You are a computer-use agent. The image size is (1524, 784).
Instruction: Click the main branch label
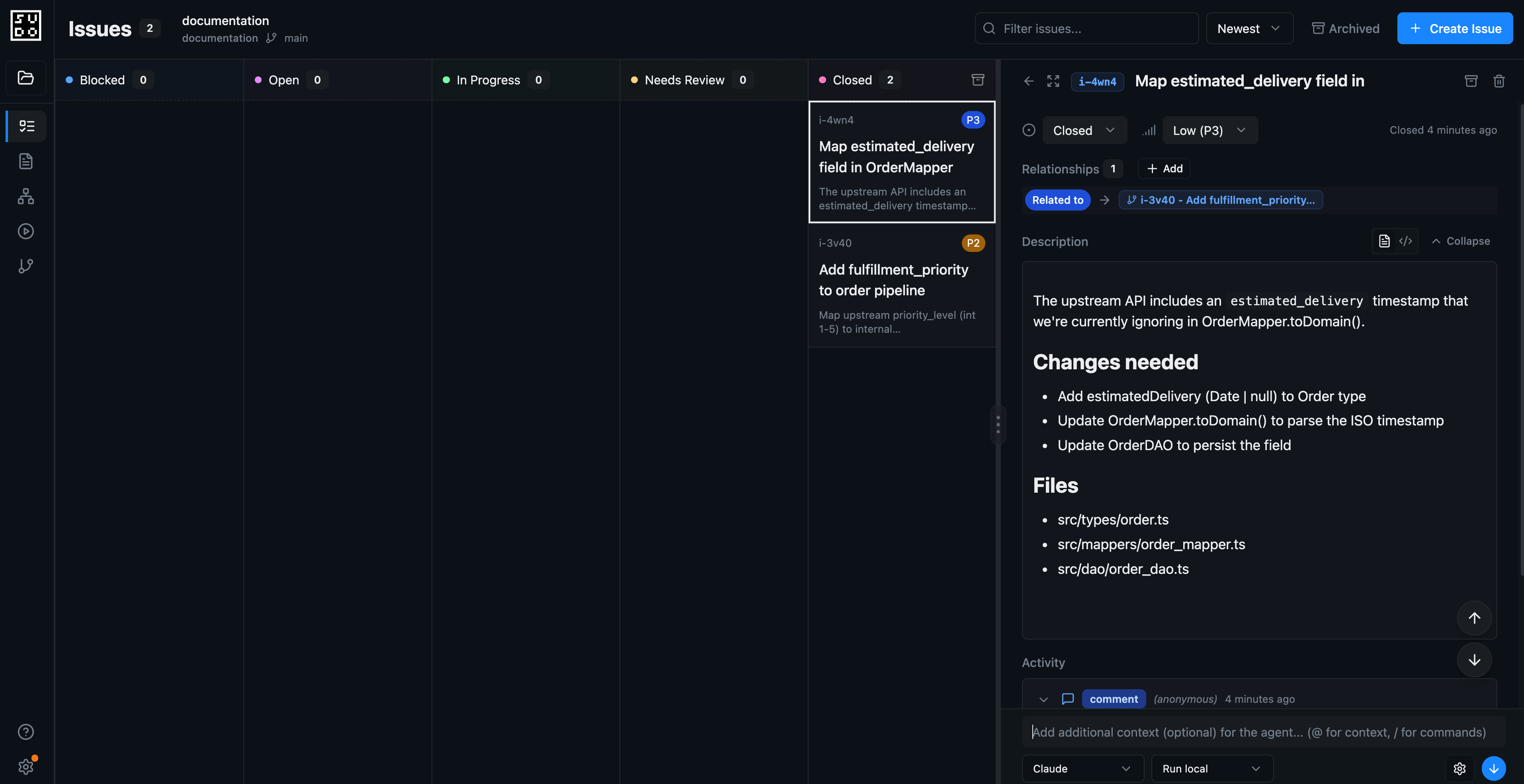[296, 38]
